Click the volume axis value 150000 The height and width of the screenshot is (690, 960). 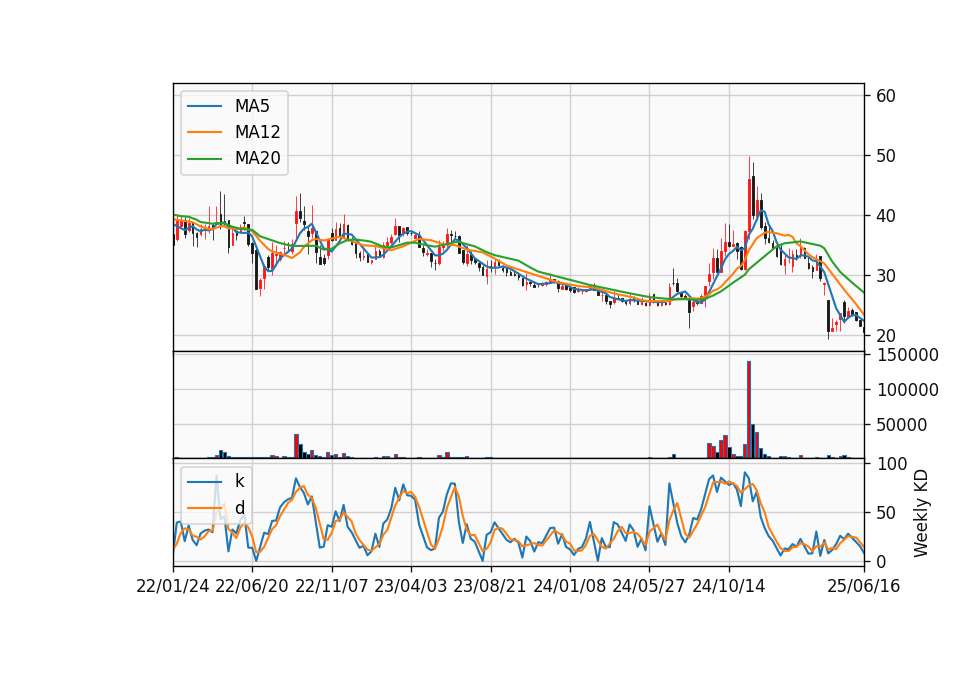tap(907, 355)
